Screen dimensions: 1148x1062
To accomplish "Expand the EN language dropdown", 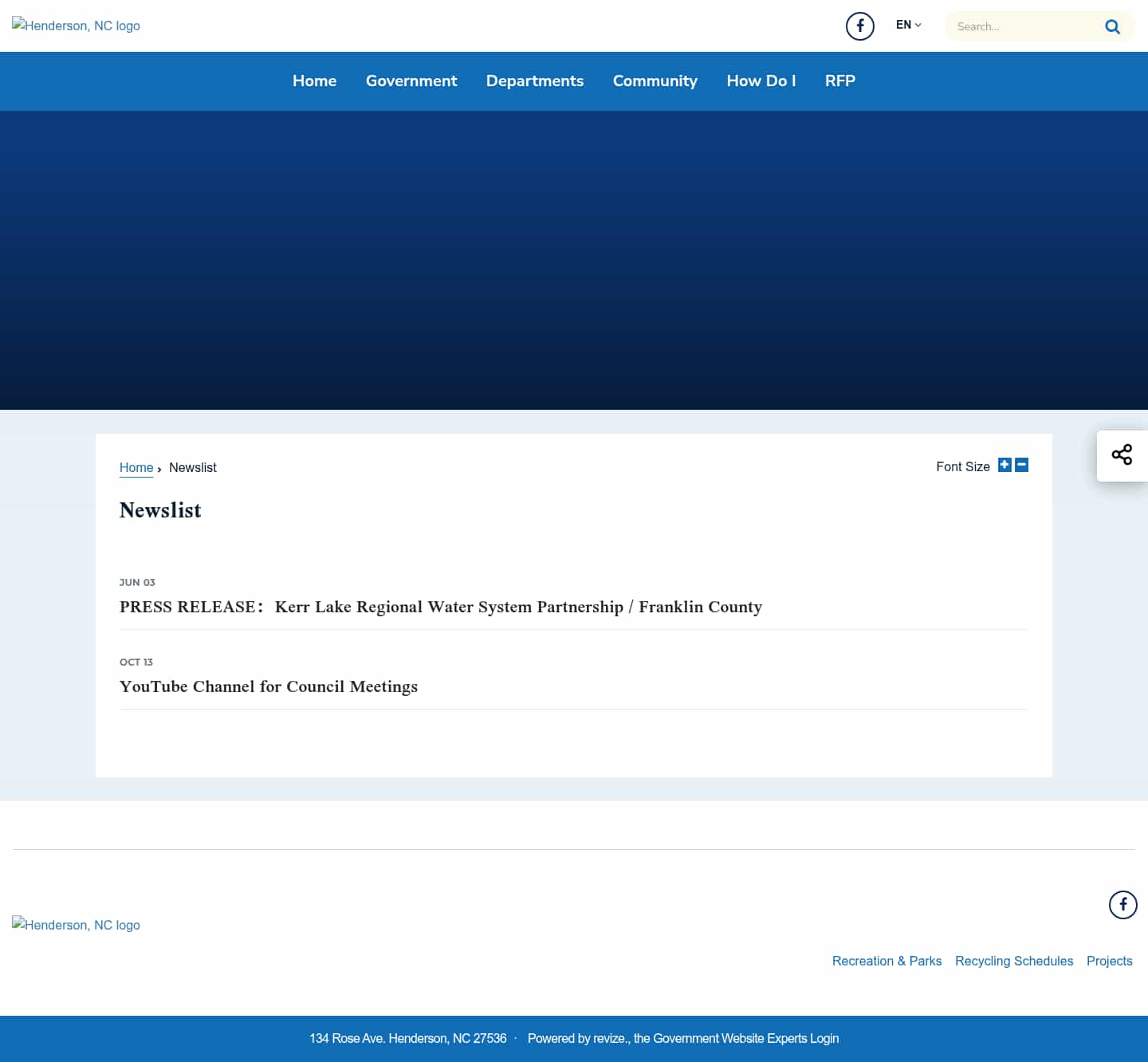I will tap(908, 25).
